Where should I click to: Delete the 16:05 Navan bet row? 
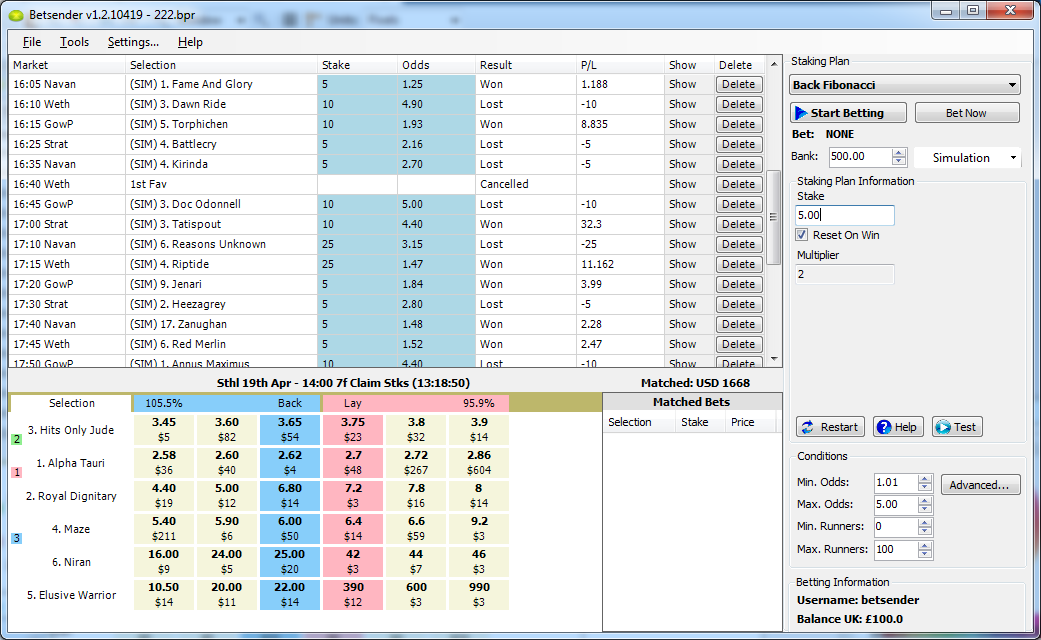tap(738, 84)
